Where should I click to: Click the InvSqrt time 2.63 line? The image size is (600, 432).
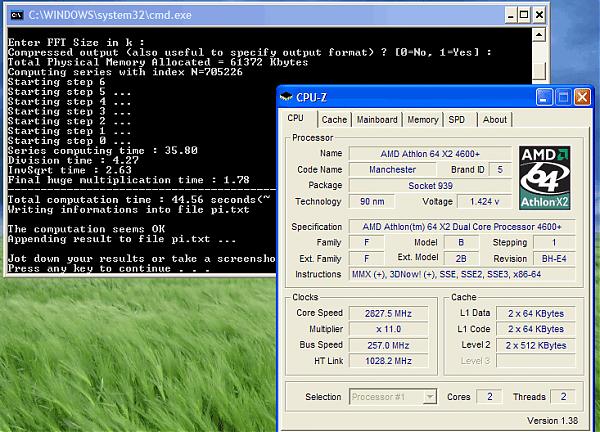[x=70, y=170]
